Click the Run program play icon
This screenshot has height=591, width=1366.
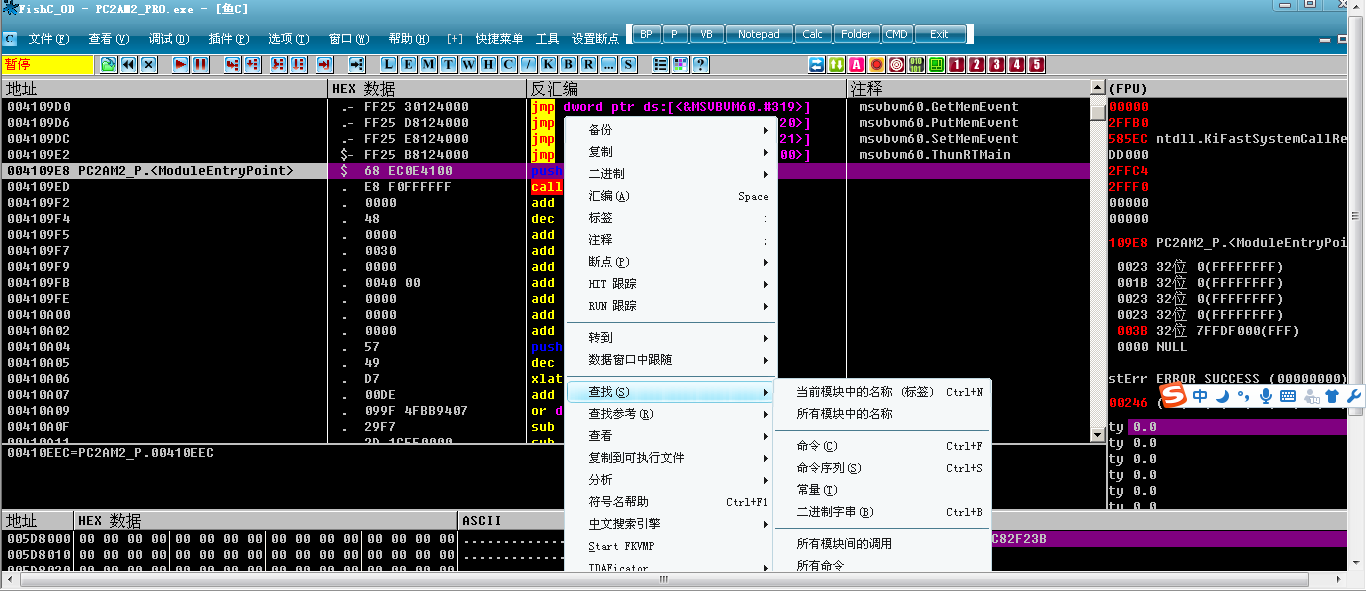pos(181,64)
